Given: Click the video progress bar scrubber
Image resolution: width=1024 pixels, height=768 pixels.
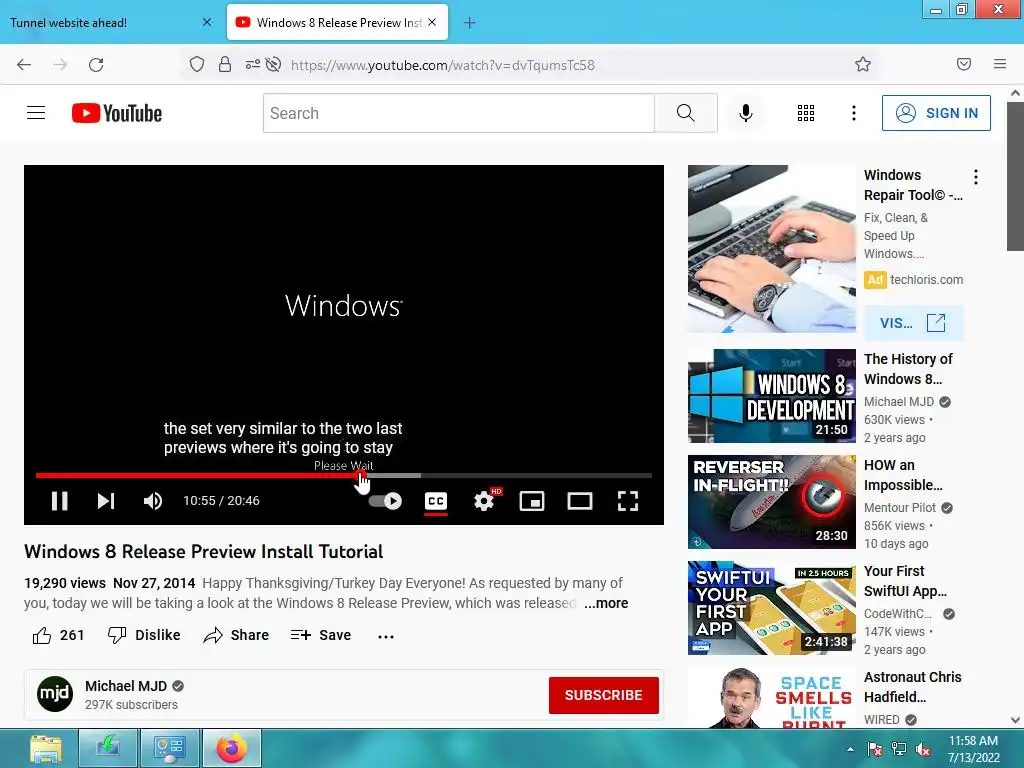Looking at the screenshot, I should click(360, 475).
